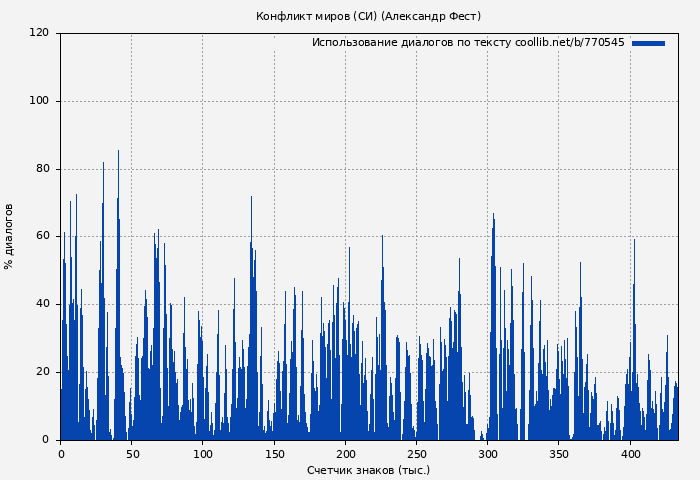Click the tallest bar peak above 80 percent
The image size is (700, 480).
pos(118,153)
